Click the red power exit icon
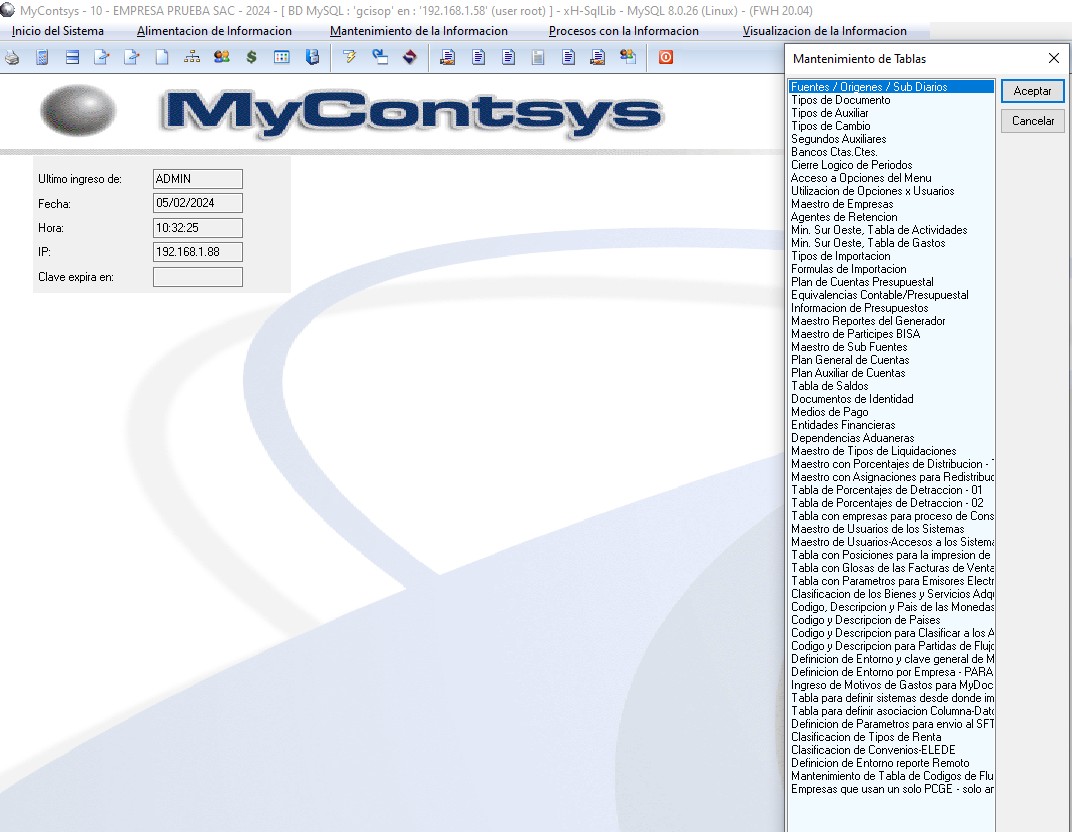1072x832 pixels. click(665, 58)
